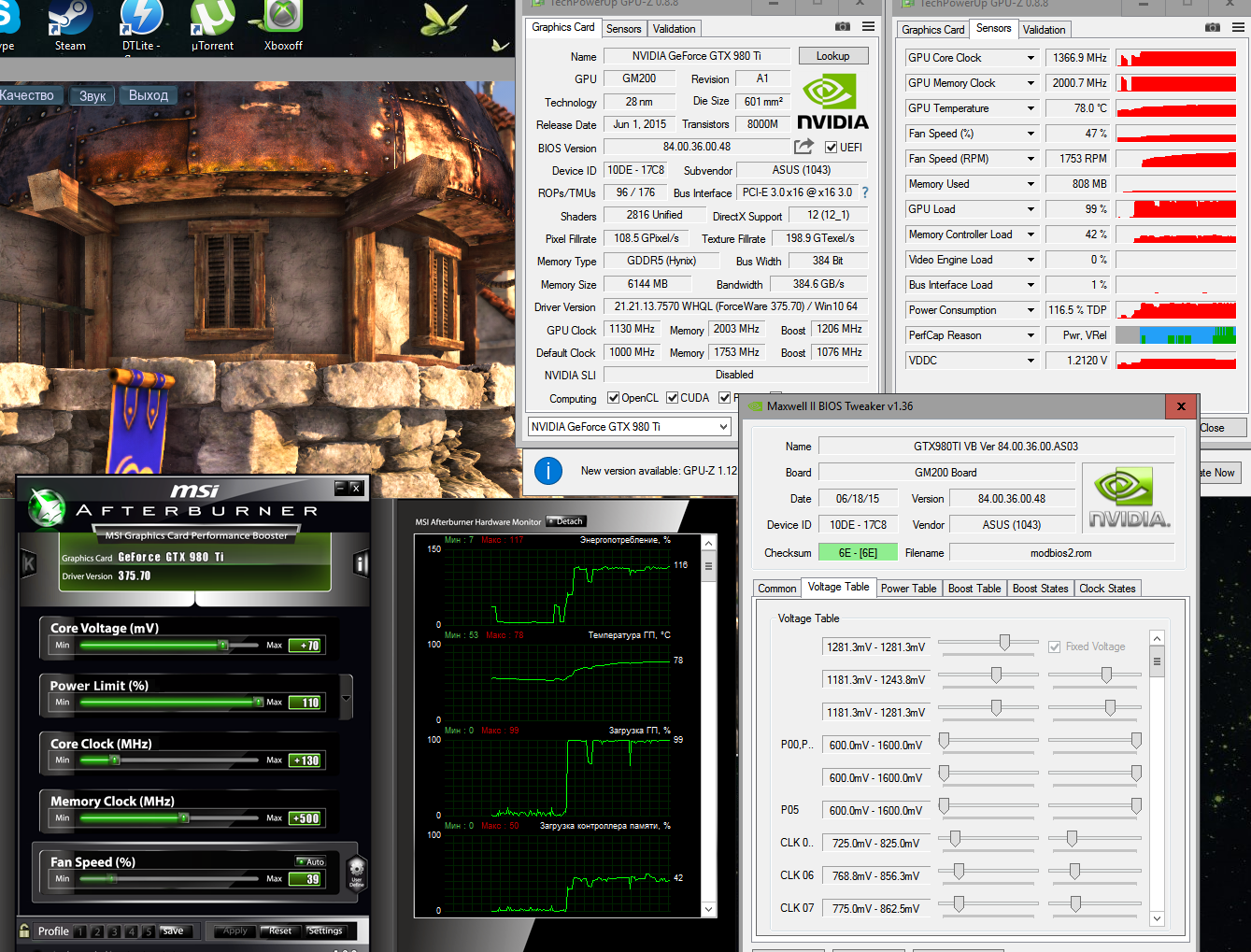Click the Apply button in Afterburner
Viewport: 1251px width, 952px height.
(x=235, y=931)
